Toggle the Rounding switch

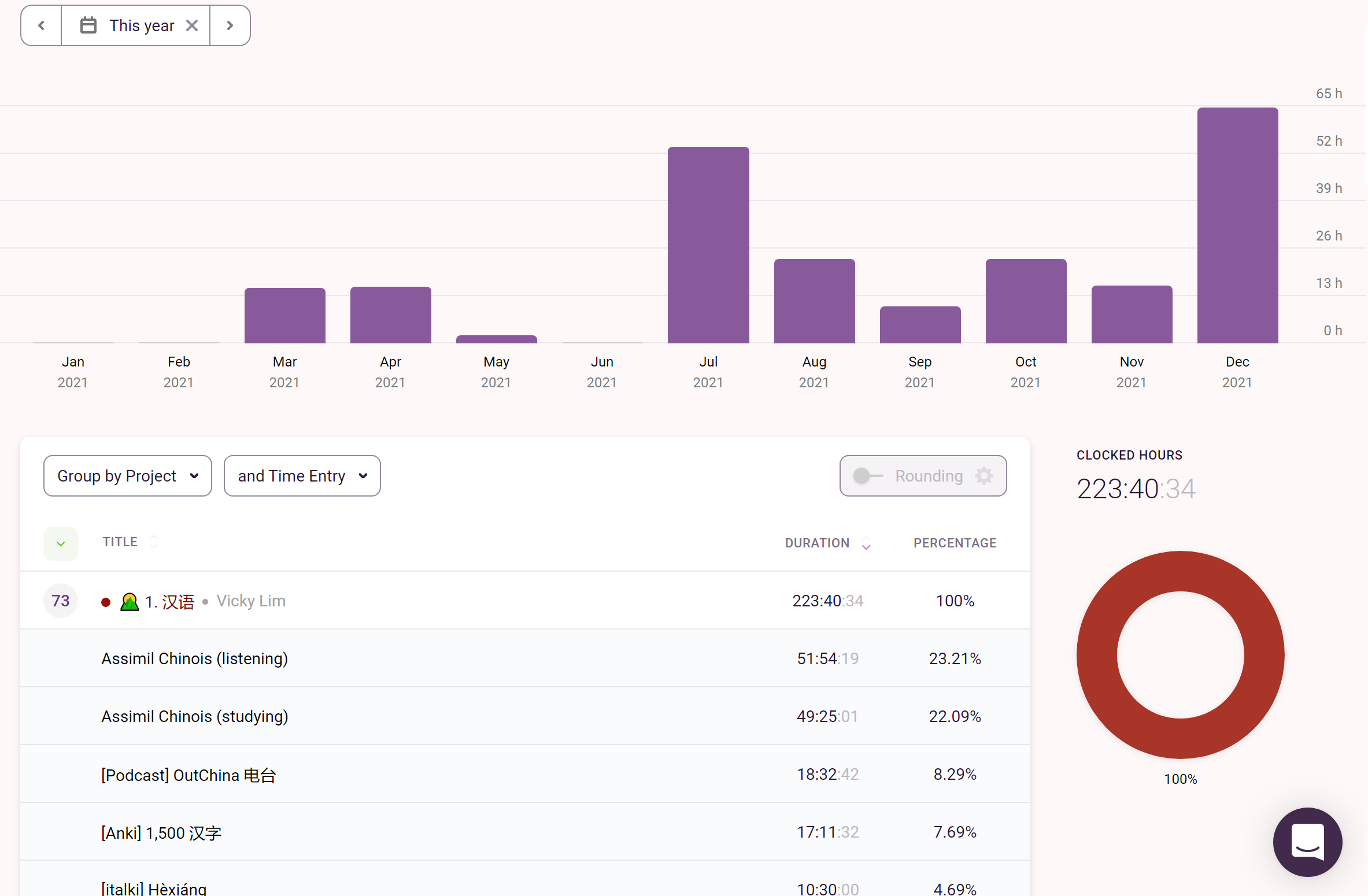pos(868,476)
